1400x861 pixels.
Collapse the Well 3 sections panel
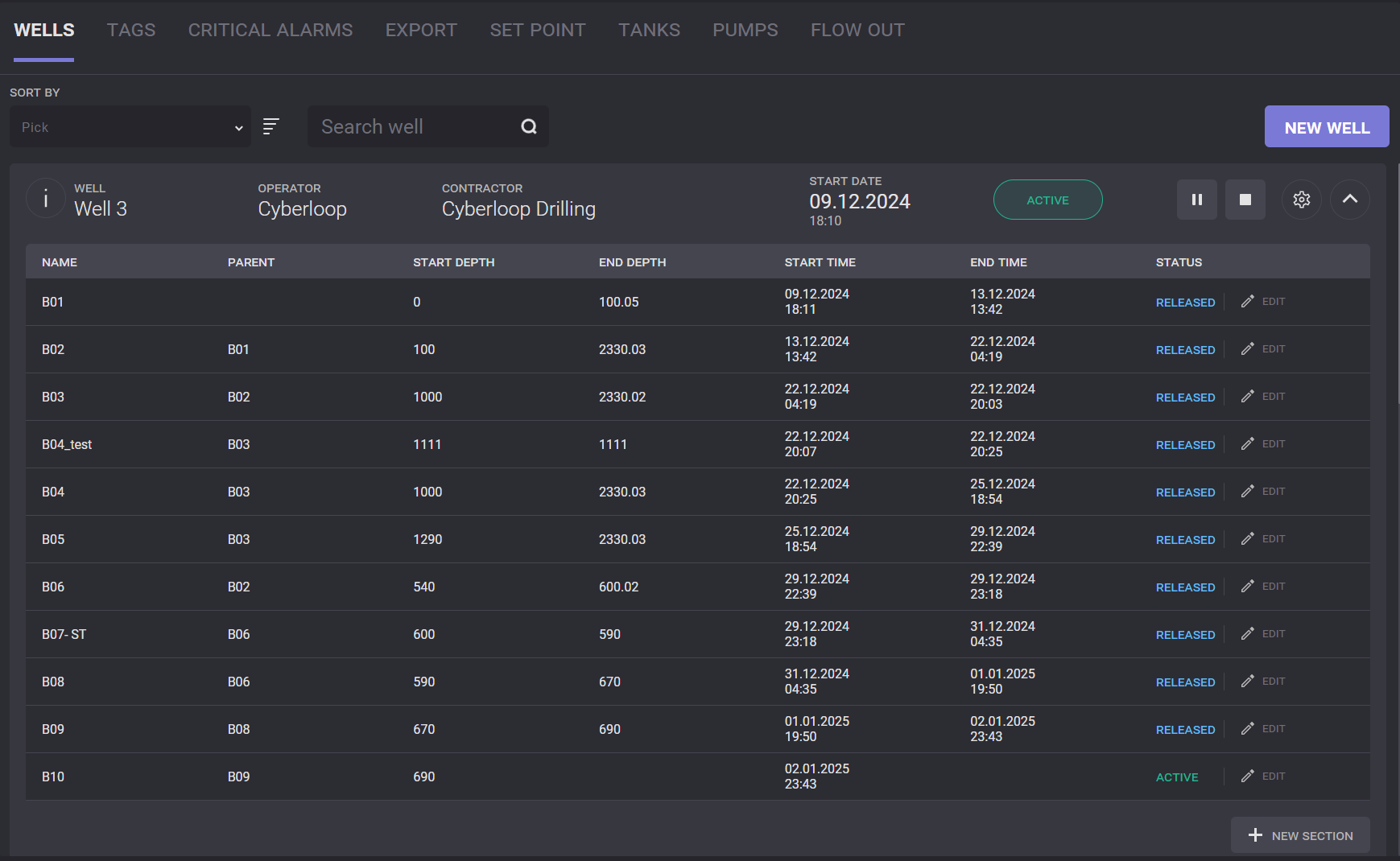tap(1349, 200)
